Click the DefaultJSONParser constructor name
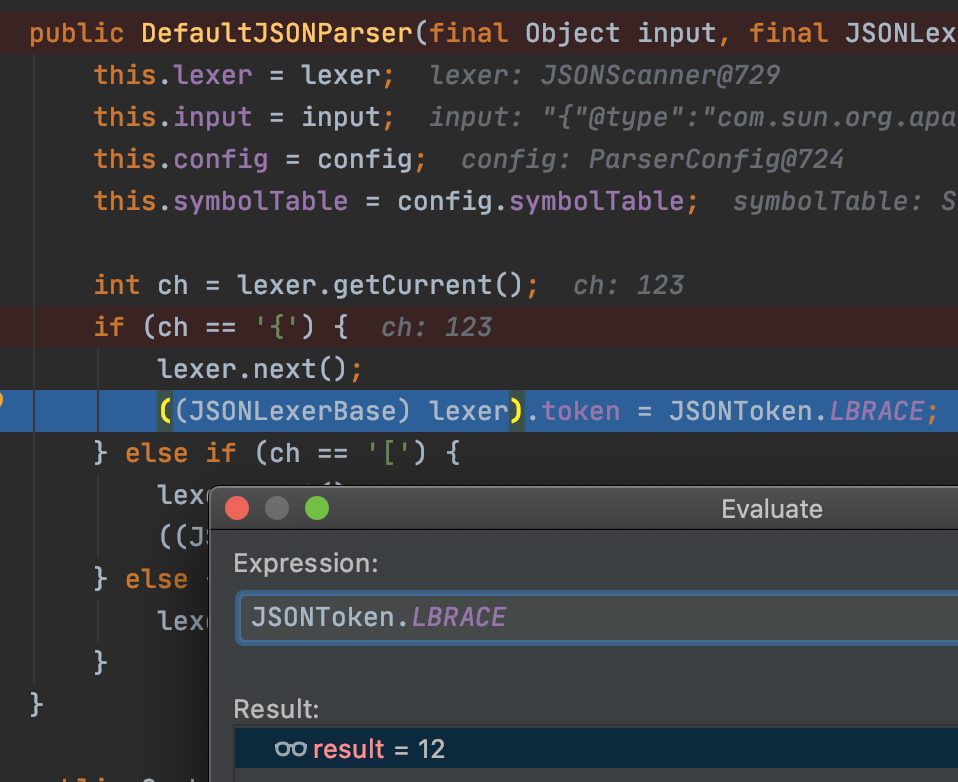 (x=276, y=33)
